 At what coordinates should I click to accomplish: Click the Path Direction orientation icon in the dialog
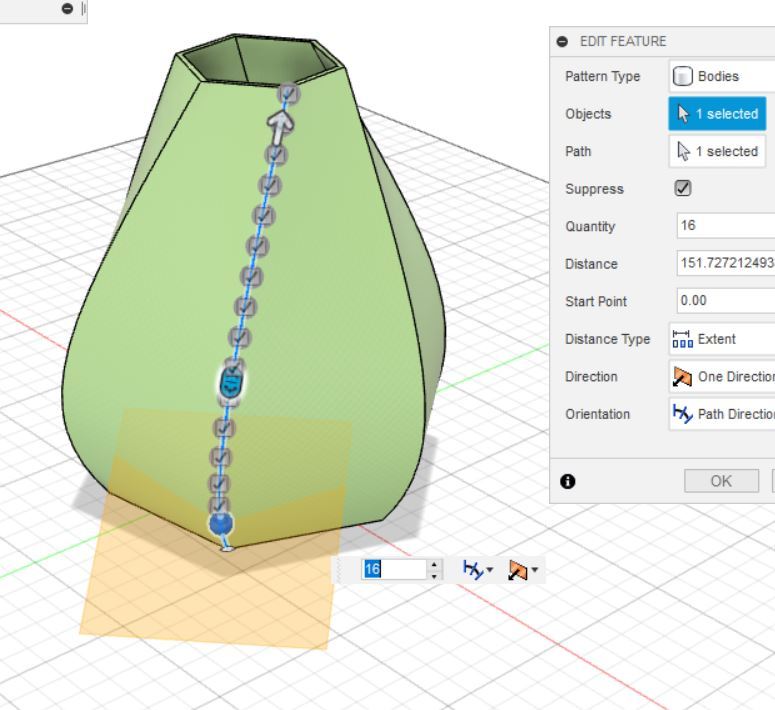(683, 414)
